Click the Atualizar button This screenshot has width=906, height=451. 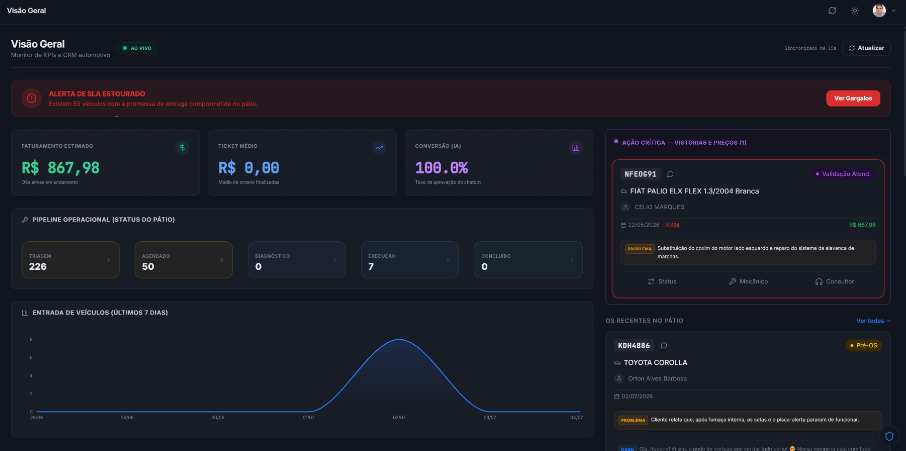866,48
